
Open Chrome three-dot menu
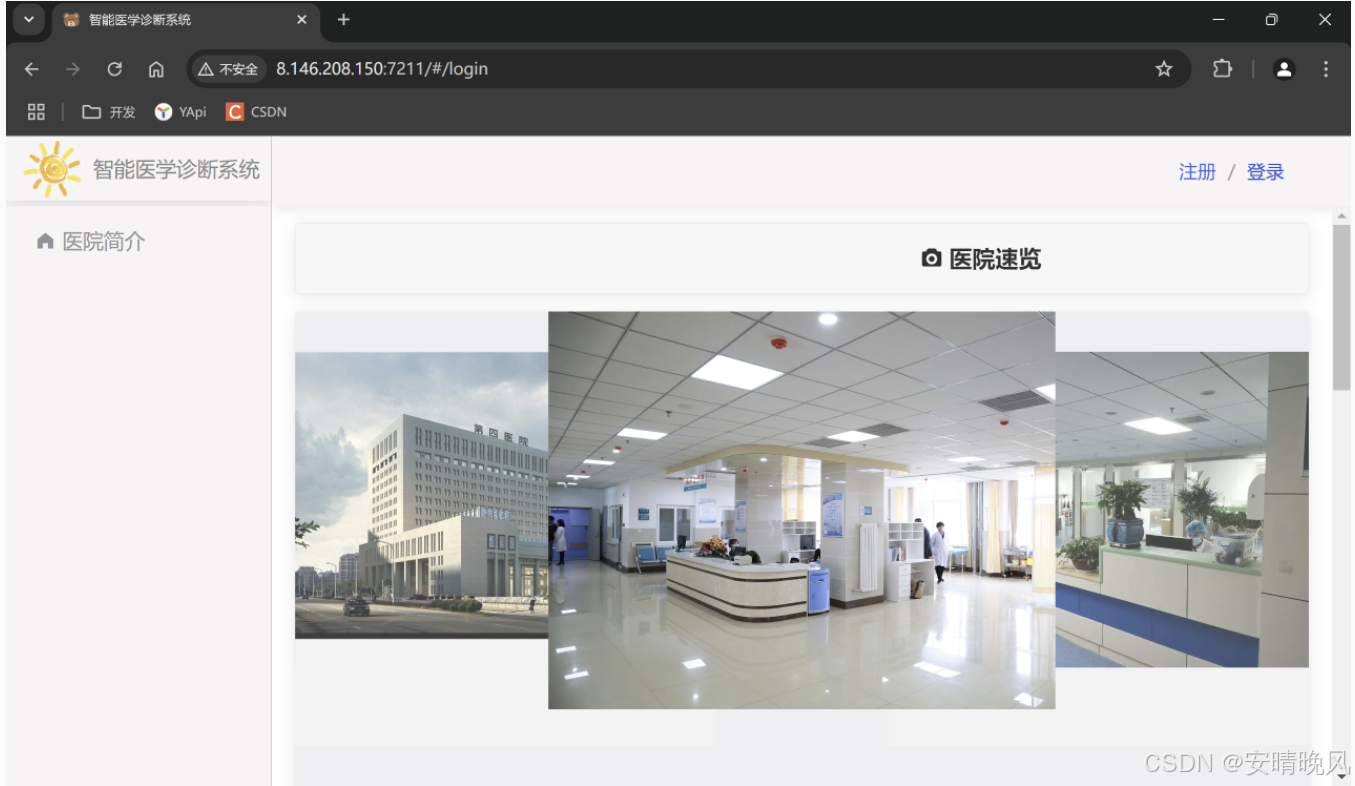1326,69
